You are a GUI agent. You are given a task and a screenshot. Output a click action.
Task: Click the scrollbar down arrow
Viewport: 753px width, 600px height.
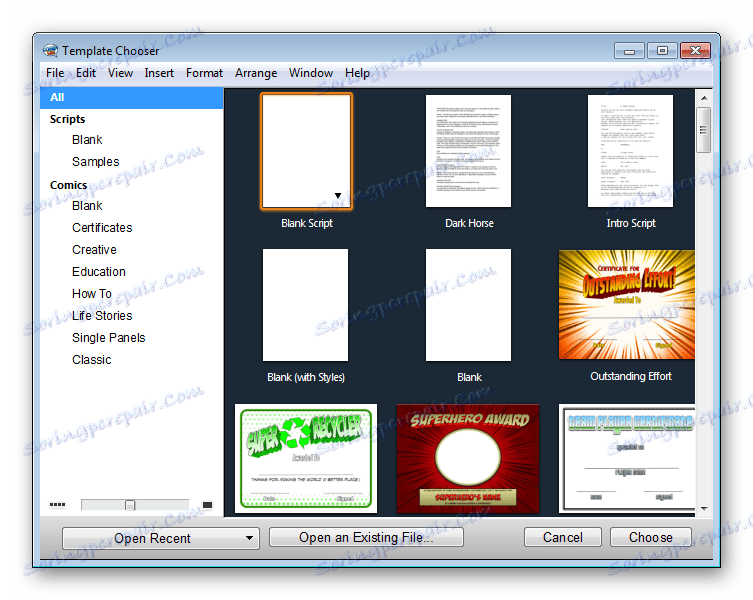coord(704,509)
